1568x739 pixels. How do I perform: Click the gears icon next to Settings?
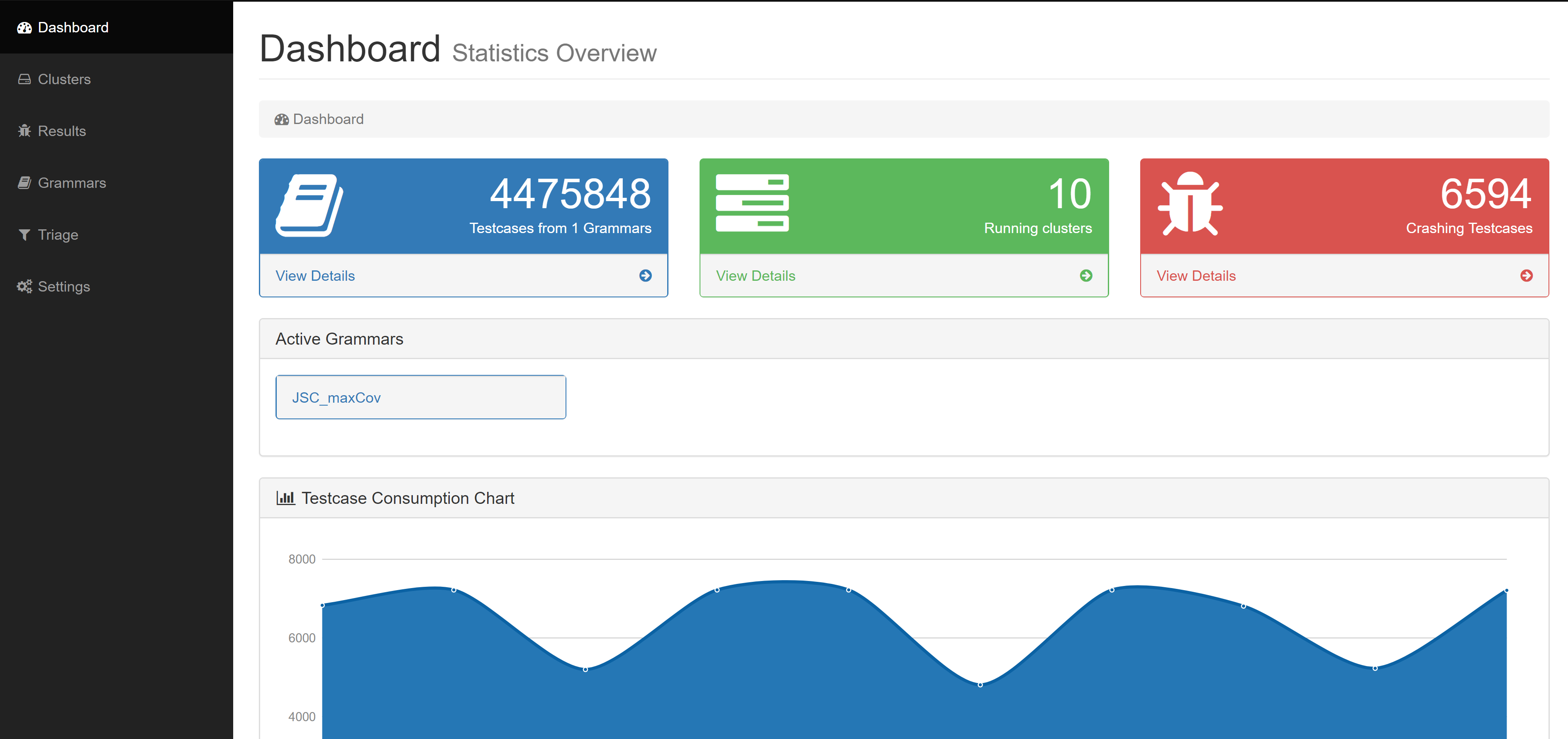click(x=24, y=287)
